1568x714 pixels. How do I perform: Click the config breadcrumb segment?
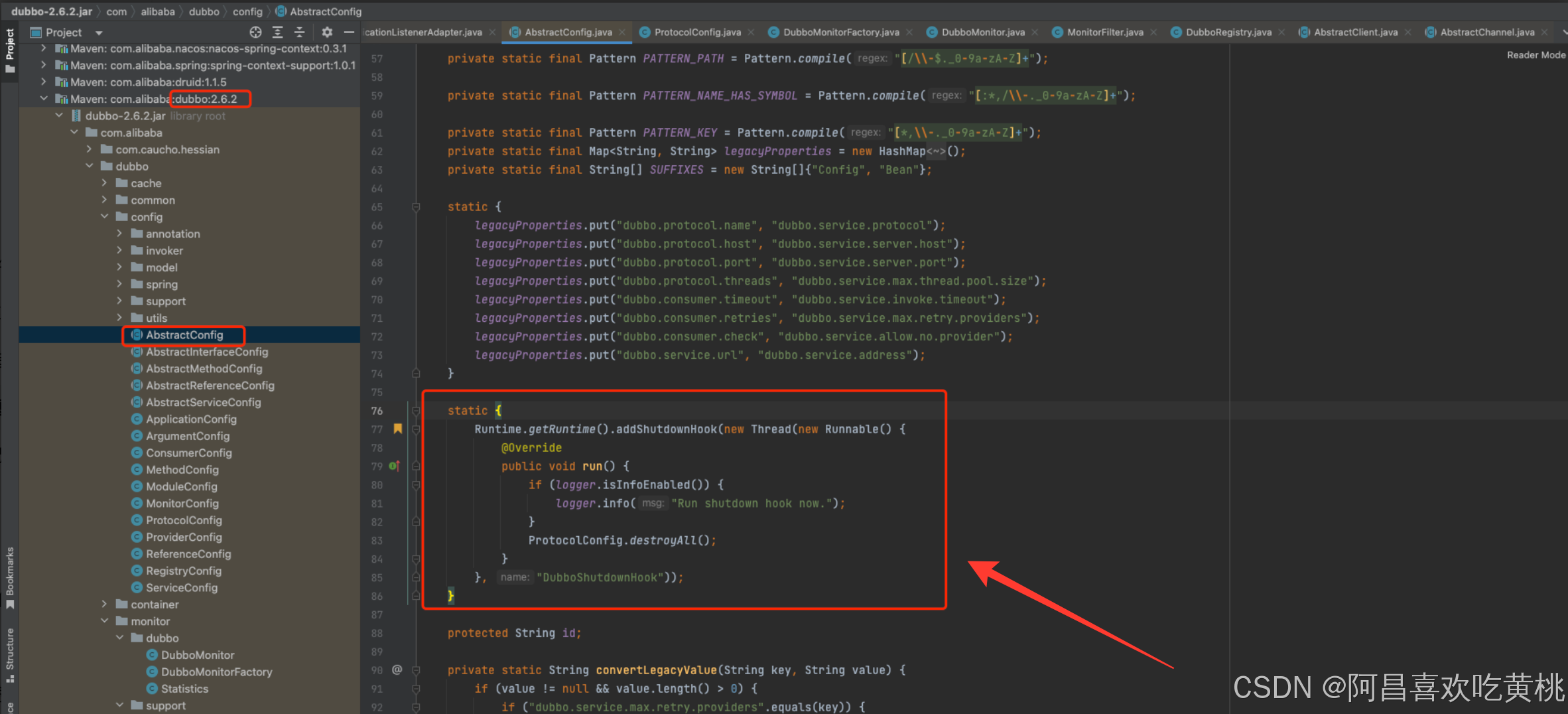247,11
